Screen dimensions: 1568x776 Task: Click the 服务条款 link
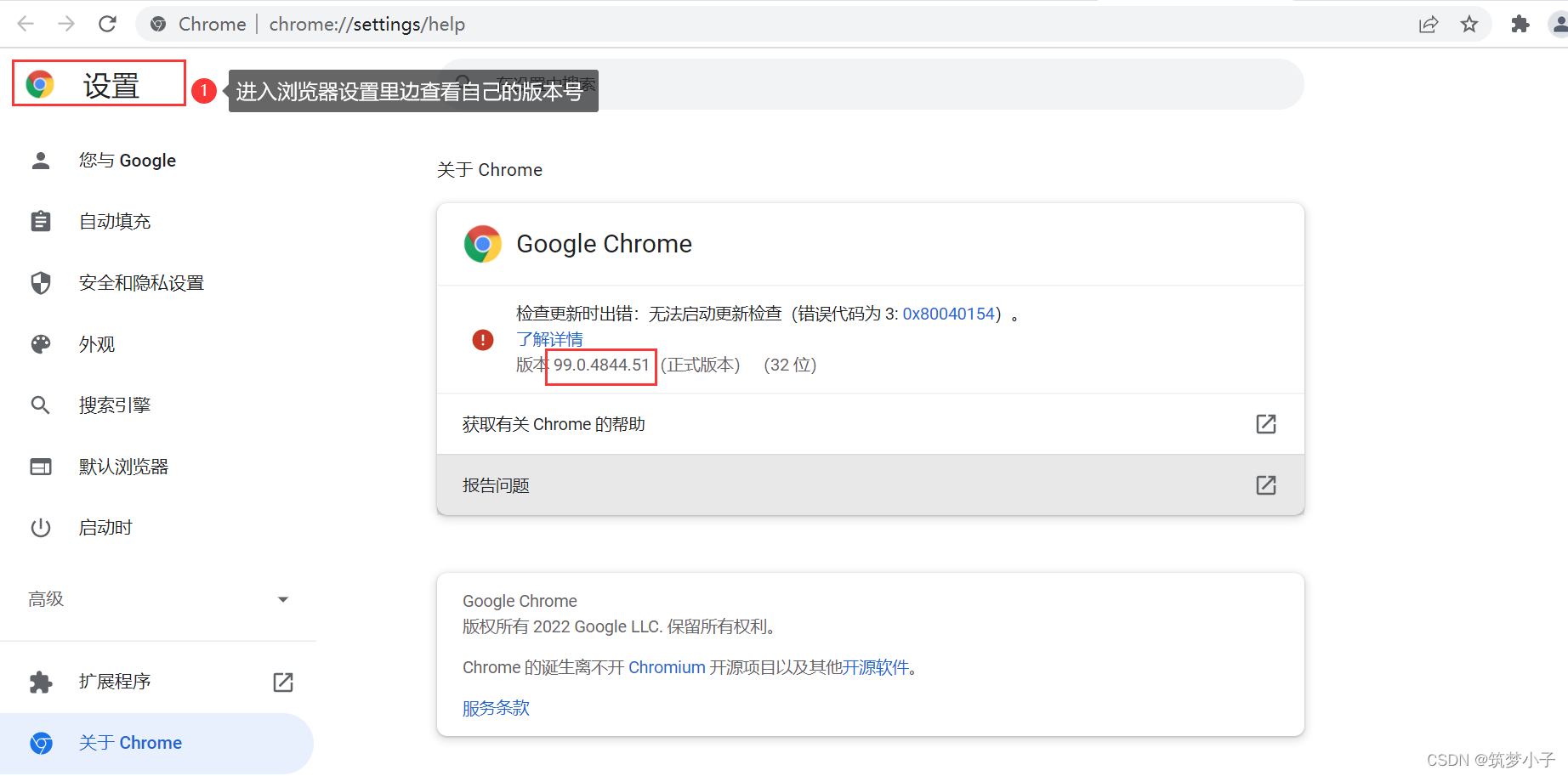click(x=495, y=707)
